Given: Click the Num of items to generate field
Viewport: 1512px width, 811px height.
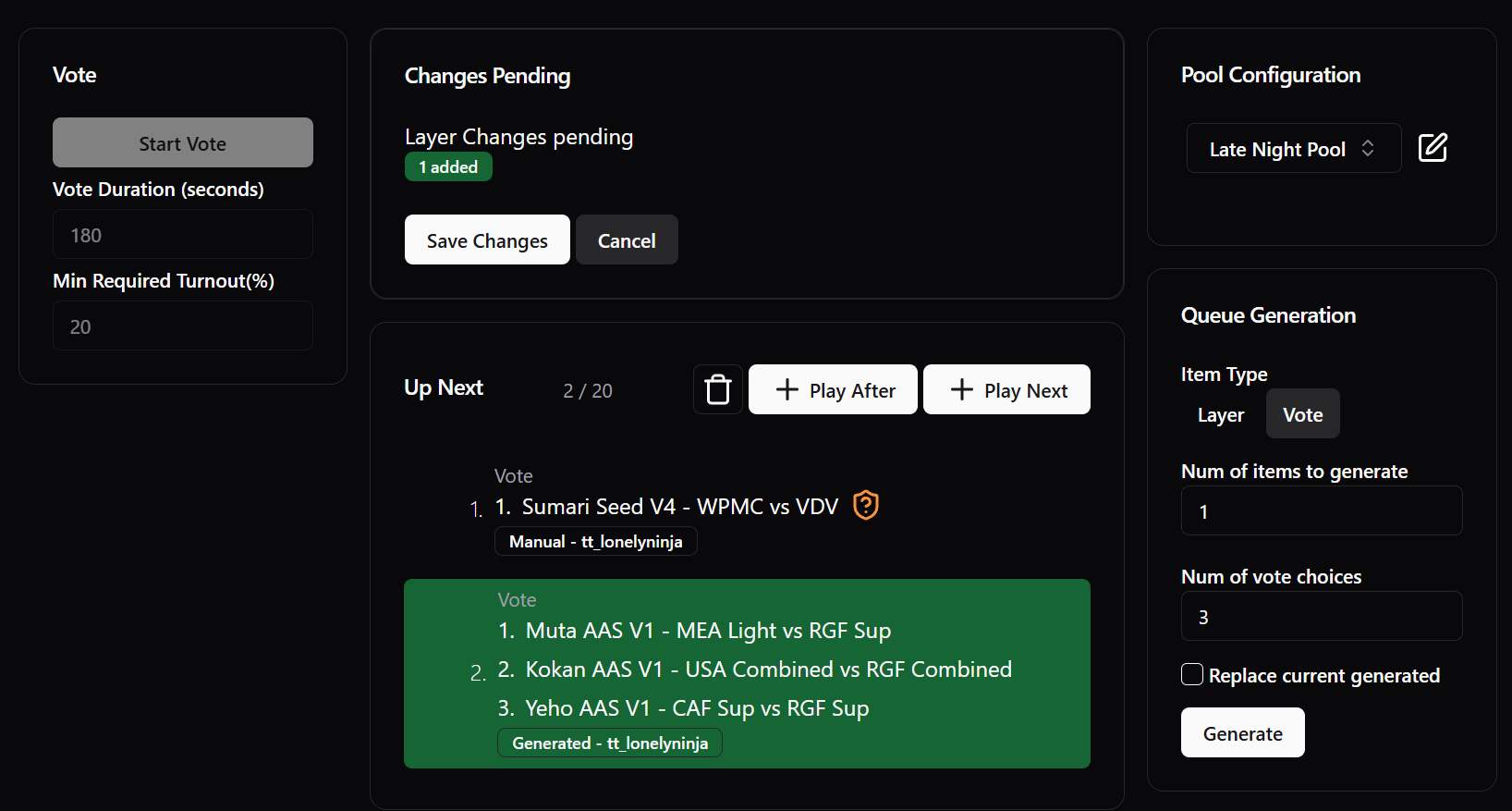Looking at the screenshot, I should 1322,510.
